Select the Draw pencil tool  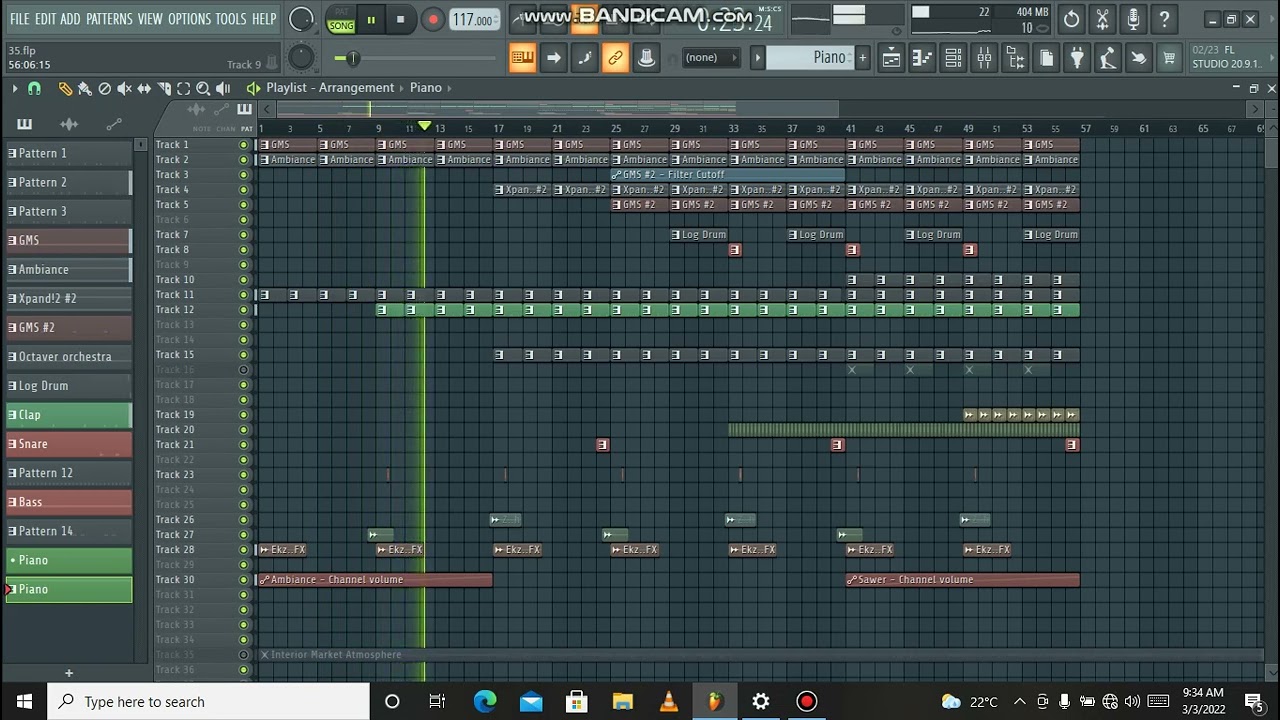tap(65, 89)
